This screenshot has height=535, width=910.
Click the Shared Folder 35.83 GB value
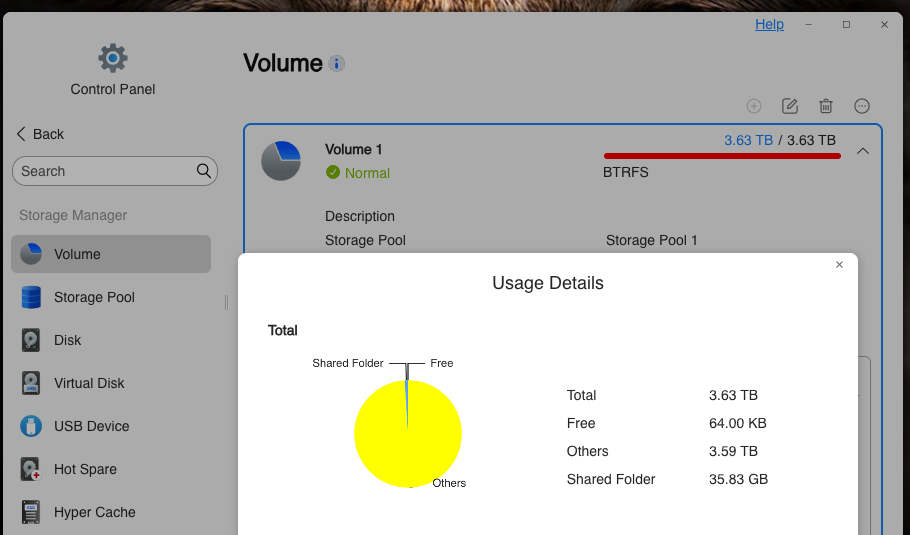pos(738,479)
